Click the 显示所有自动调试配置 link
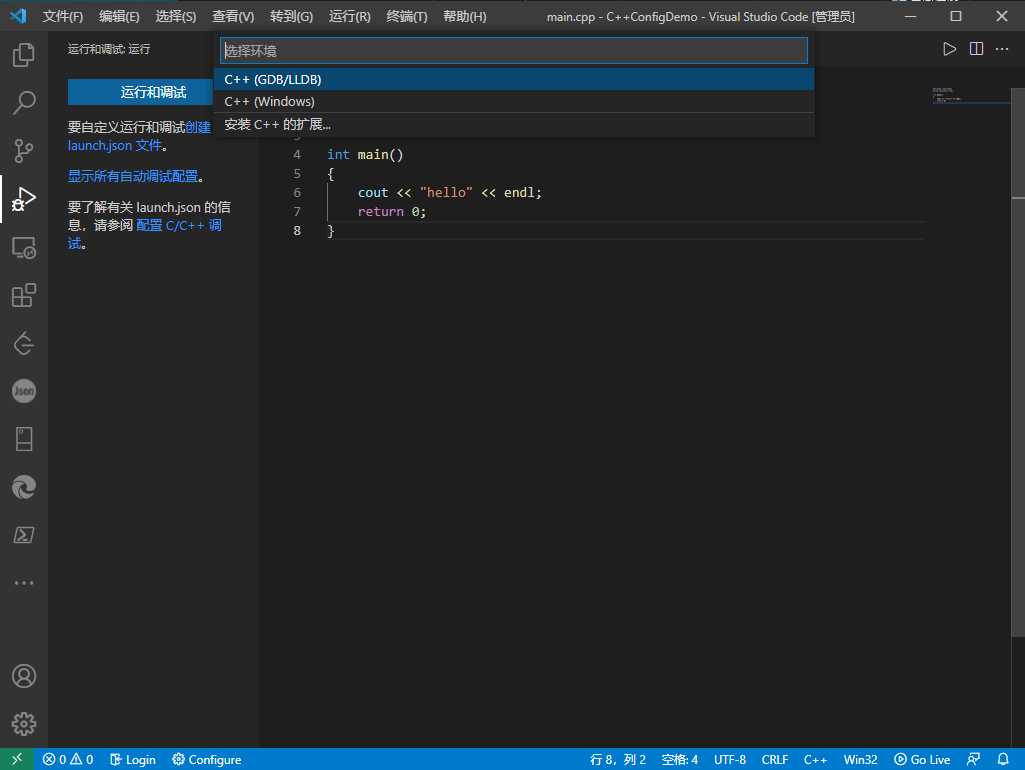 [133, 176]
